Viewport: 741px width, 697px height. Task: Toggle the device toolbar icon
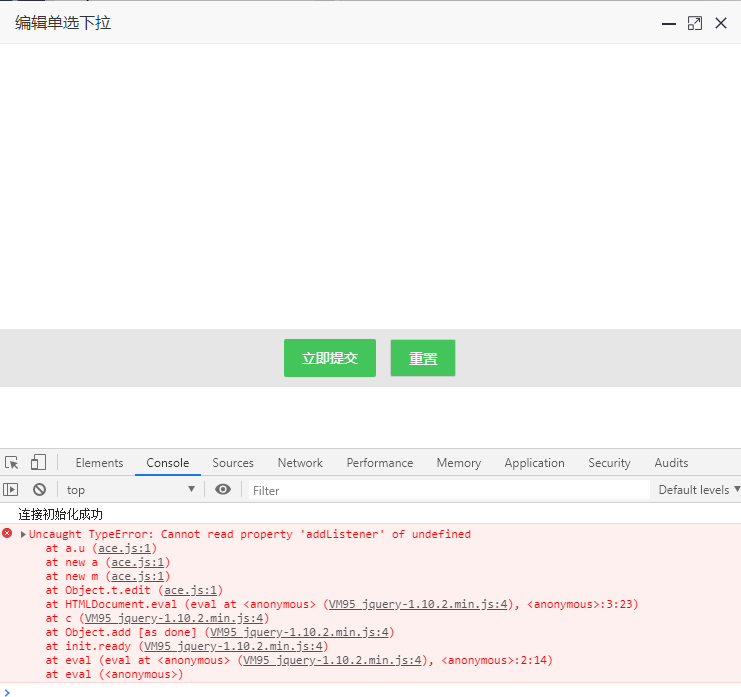[x=38, y=462]
